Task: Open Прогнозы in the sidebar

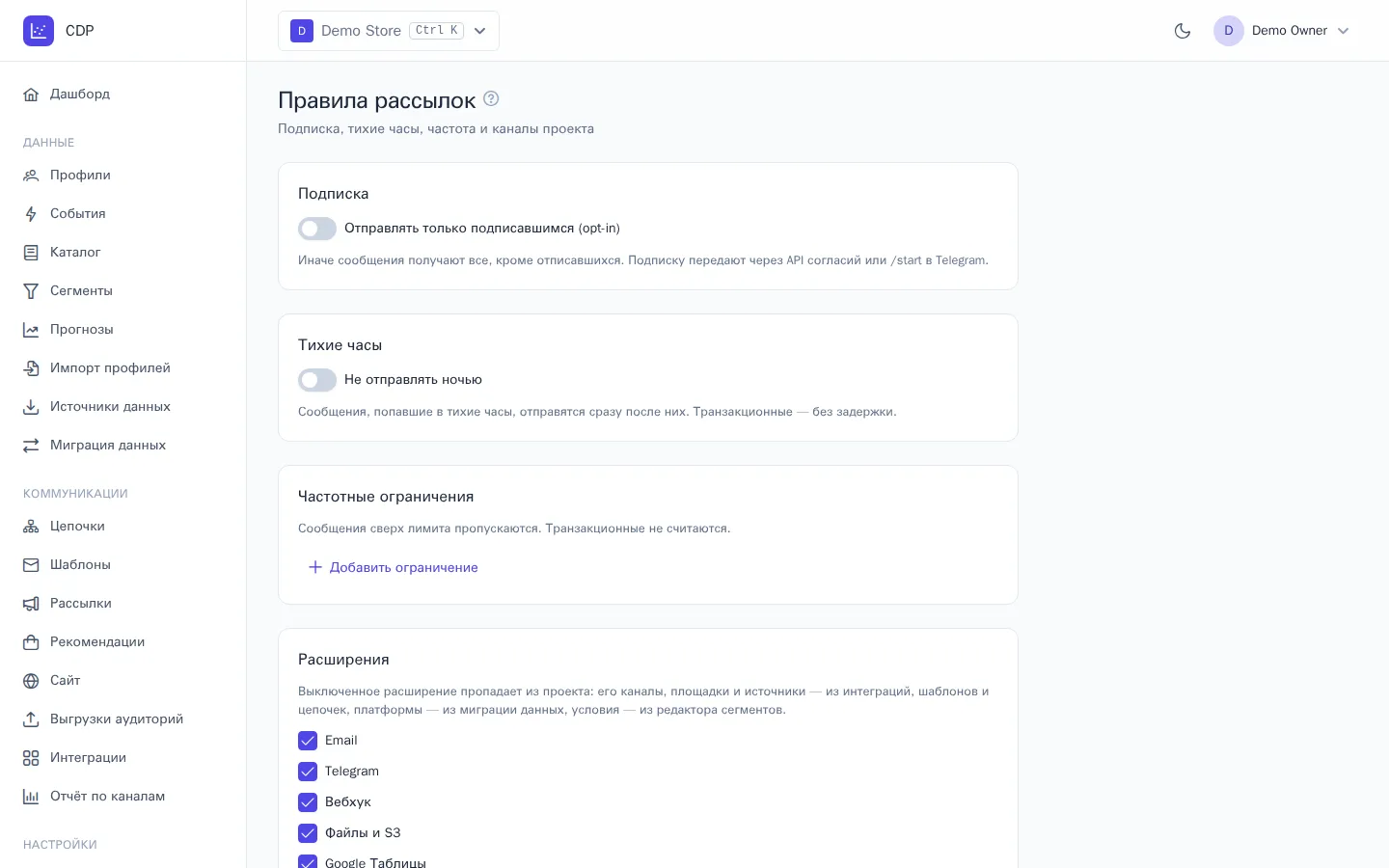Action: click(123, 330)
